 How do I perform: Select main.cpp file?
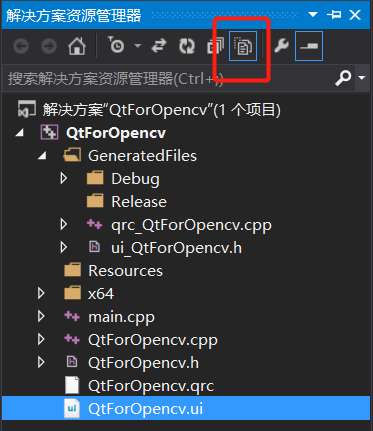pos(121,317)
